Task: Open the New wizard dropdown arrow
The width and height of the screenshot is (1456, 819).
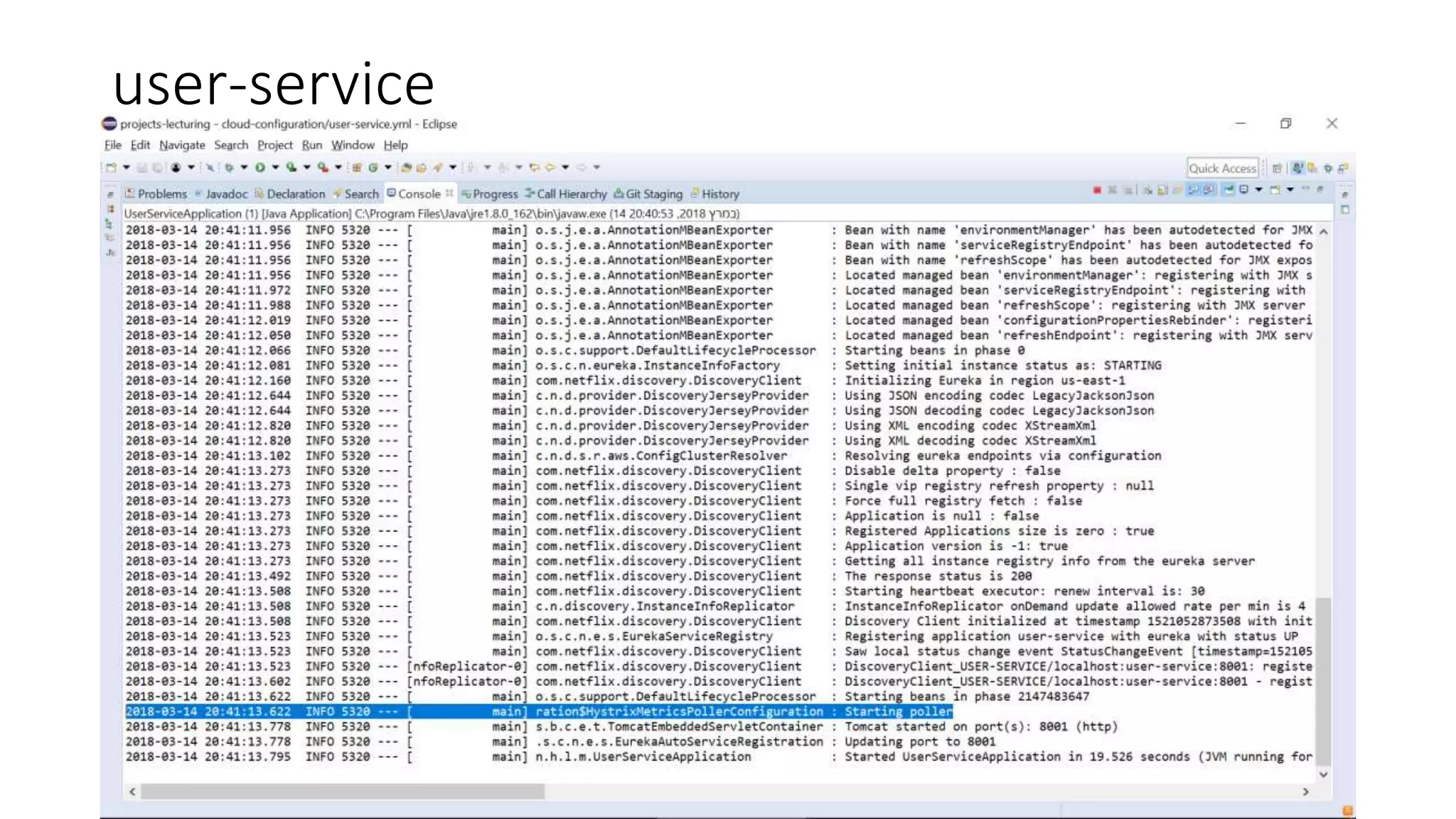Action: pos(127,167)
